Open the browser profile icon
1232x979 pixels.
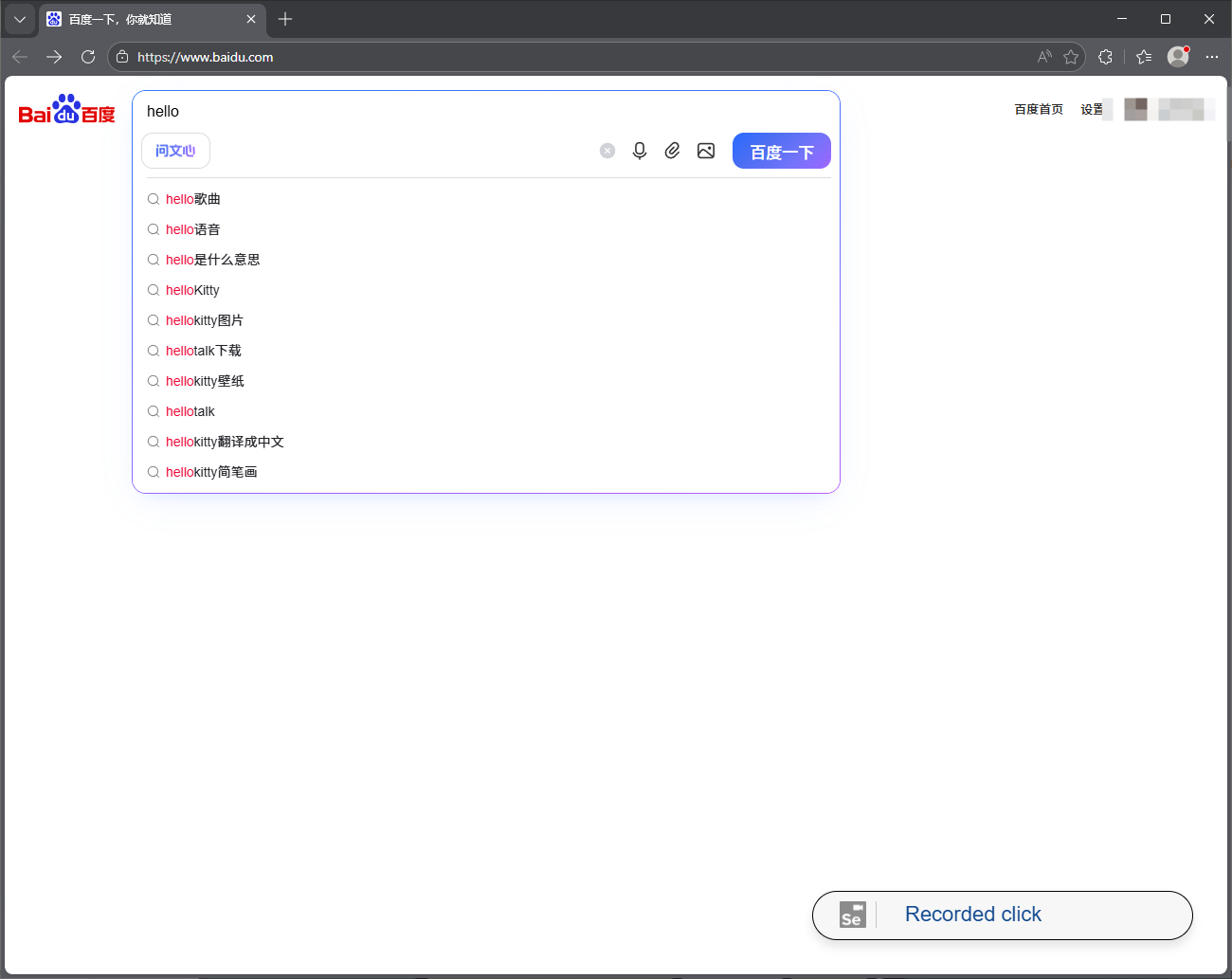click(x=1178, y=57)
